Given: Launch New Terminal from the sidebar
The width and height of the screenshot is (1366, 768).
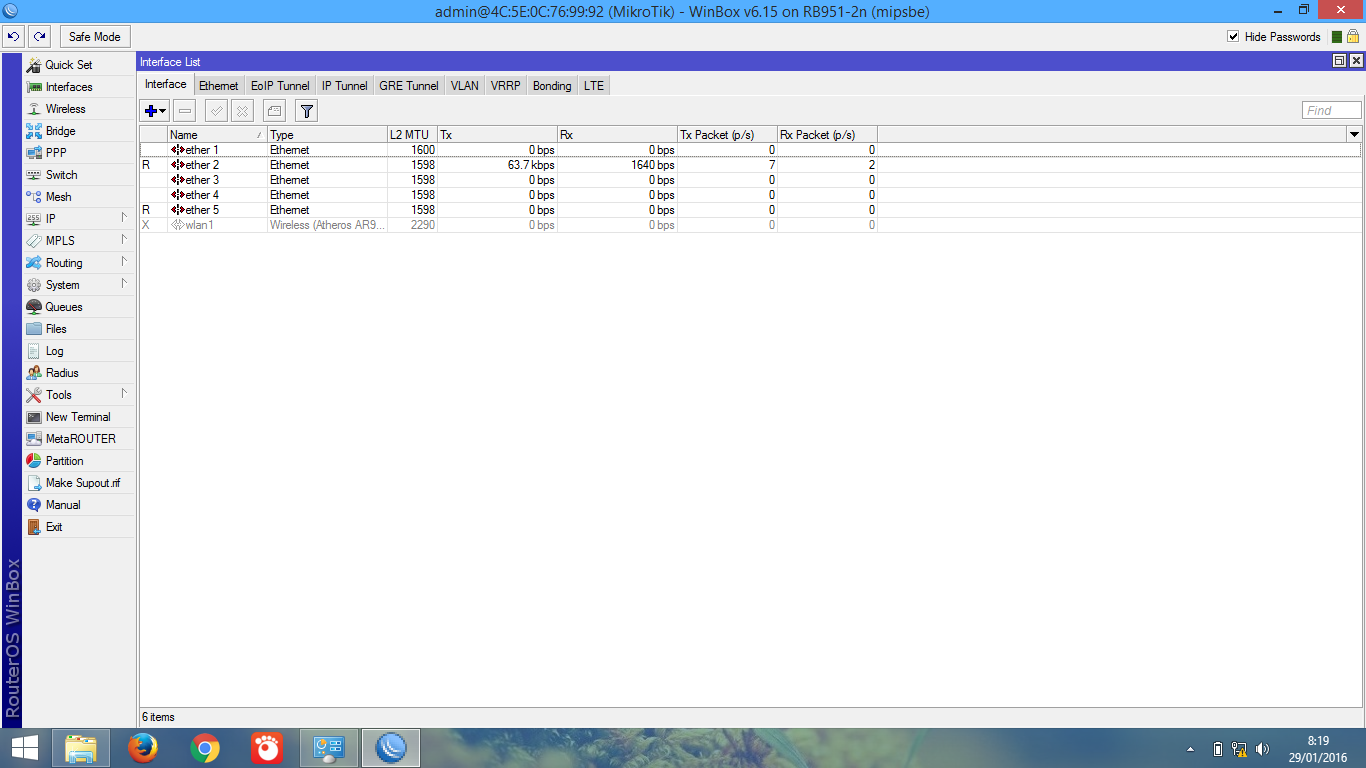Looking at the screenshot, I should [x=79, y=417].
